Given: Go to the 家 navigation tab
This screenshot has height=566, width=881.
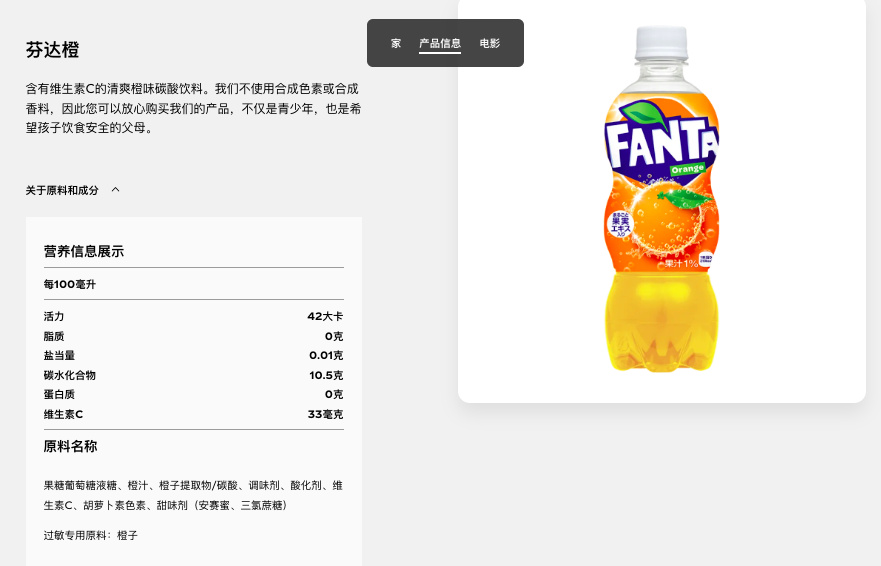Looking at the screenshot, I should click(396, 44).
